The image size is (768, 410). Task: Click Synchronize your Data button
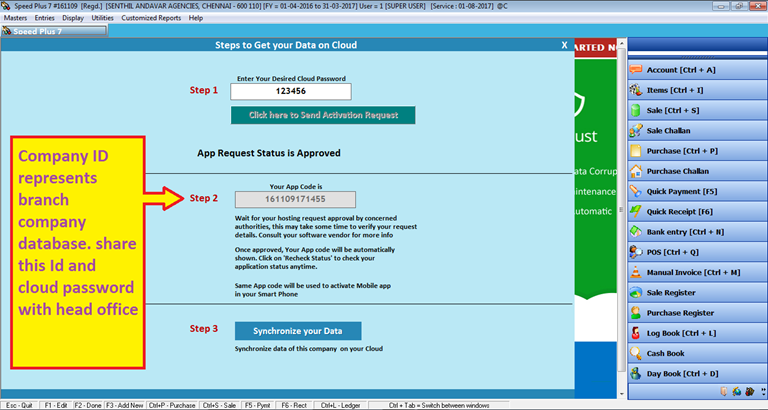pos(298,331)
